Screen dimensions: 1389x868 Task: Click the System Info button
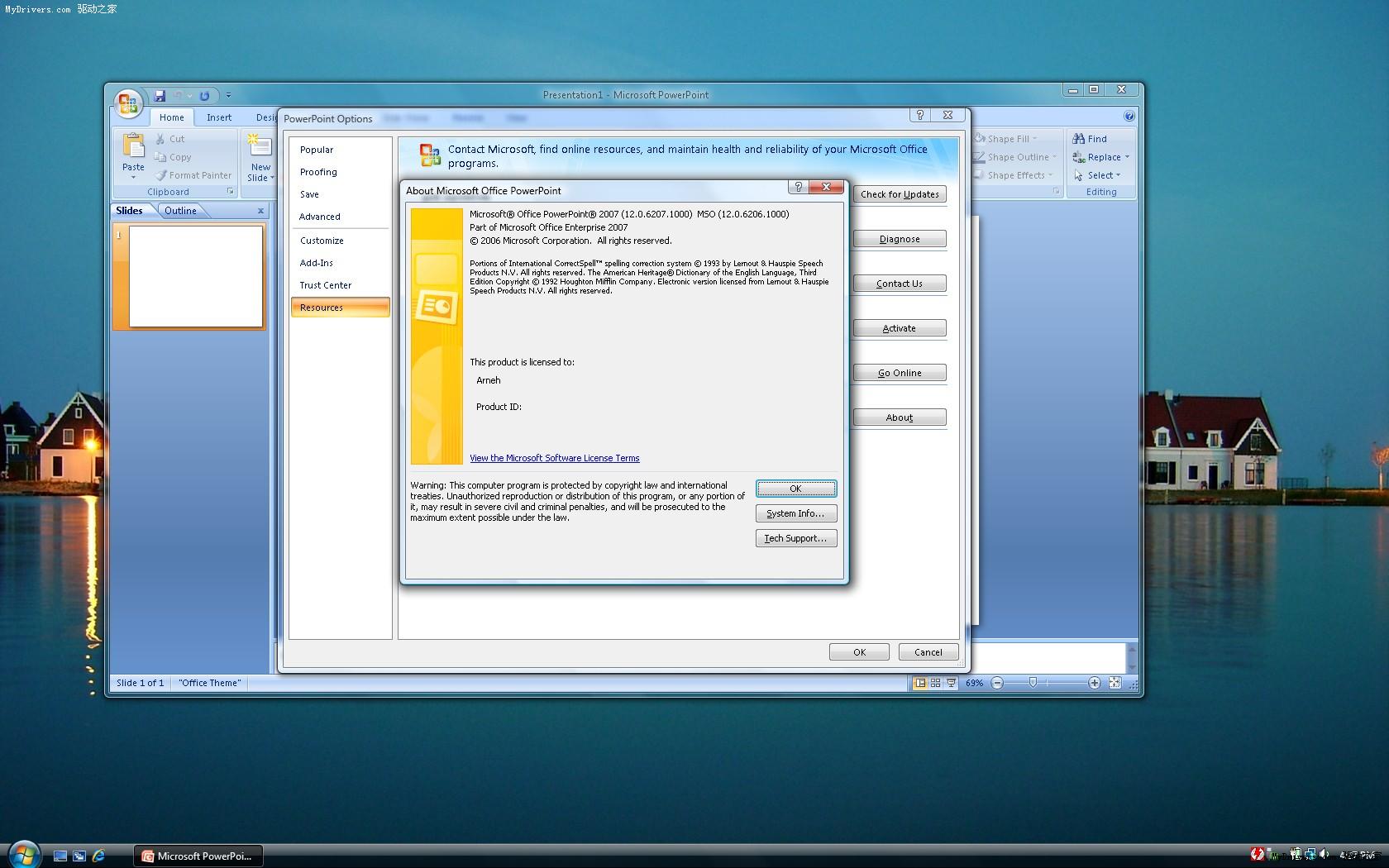click(796, 513)
